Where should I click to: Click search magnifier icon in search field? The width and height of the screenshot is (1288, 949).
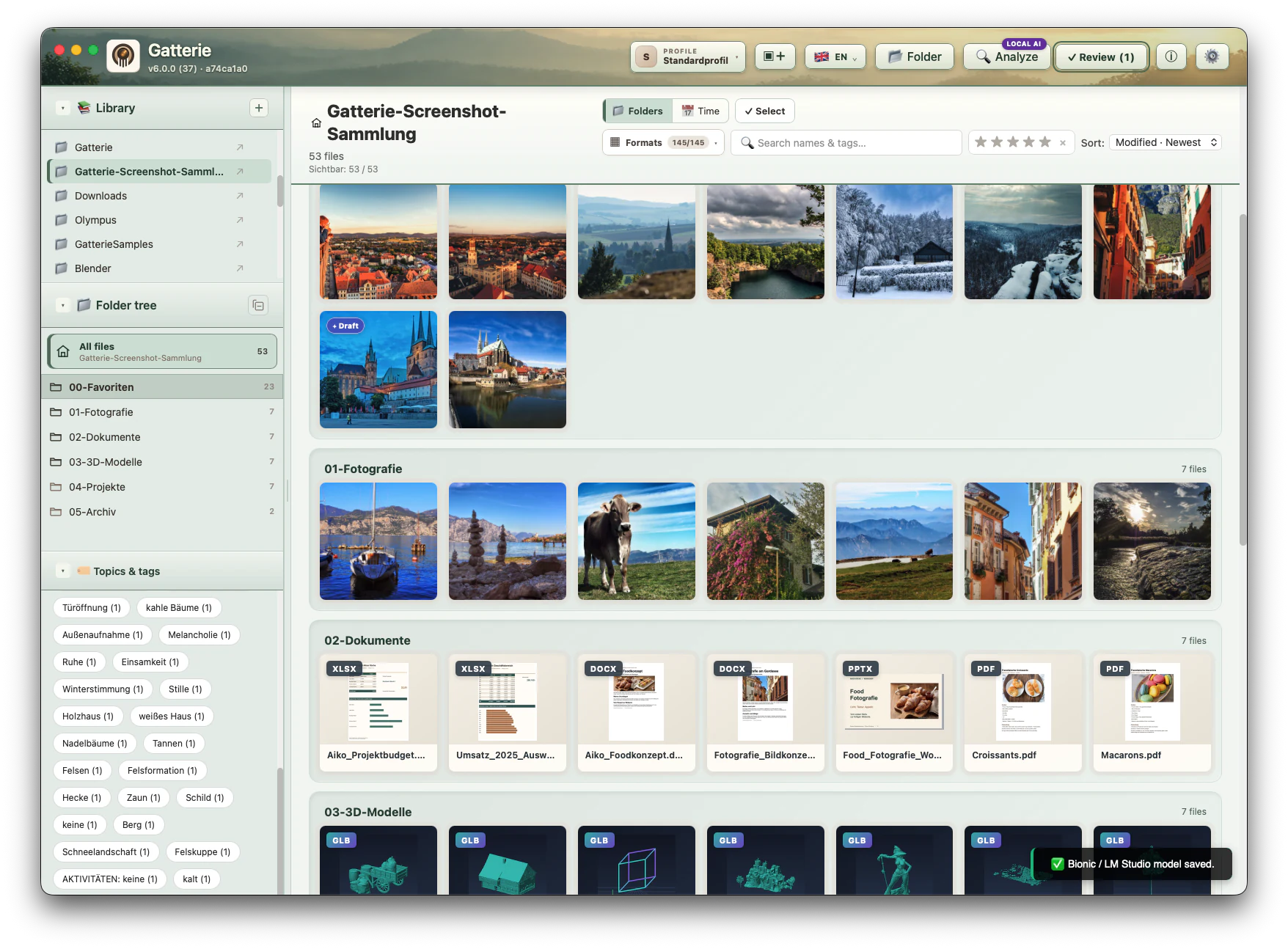[x=747, y=143]
